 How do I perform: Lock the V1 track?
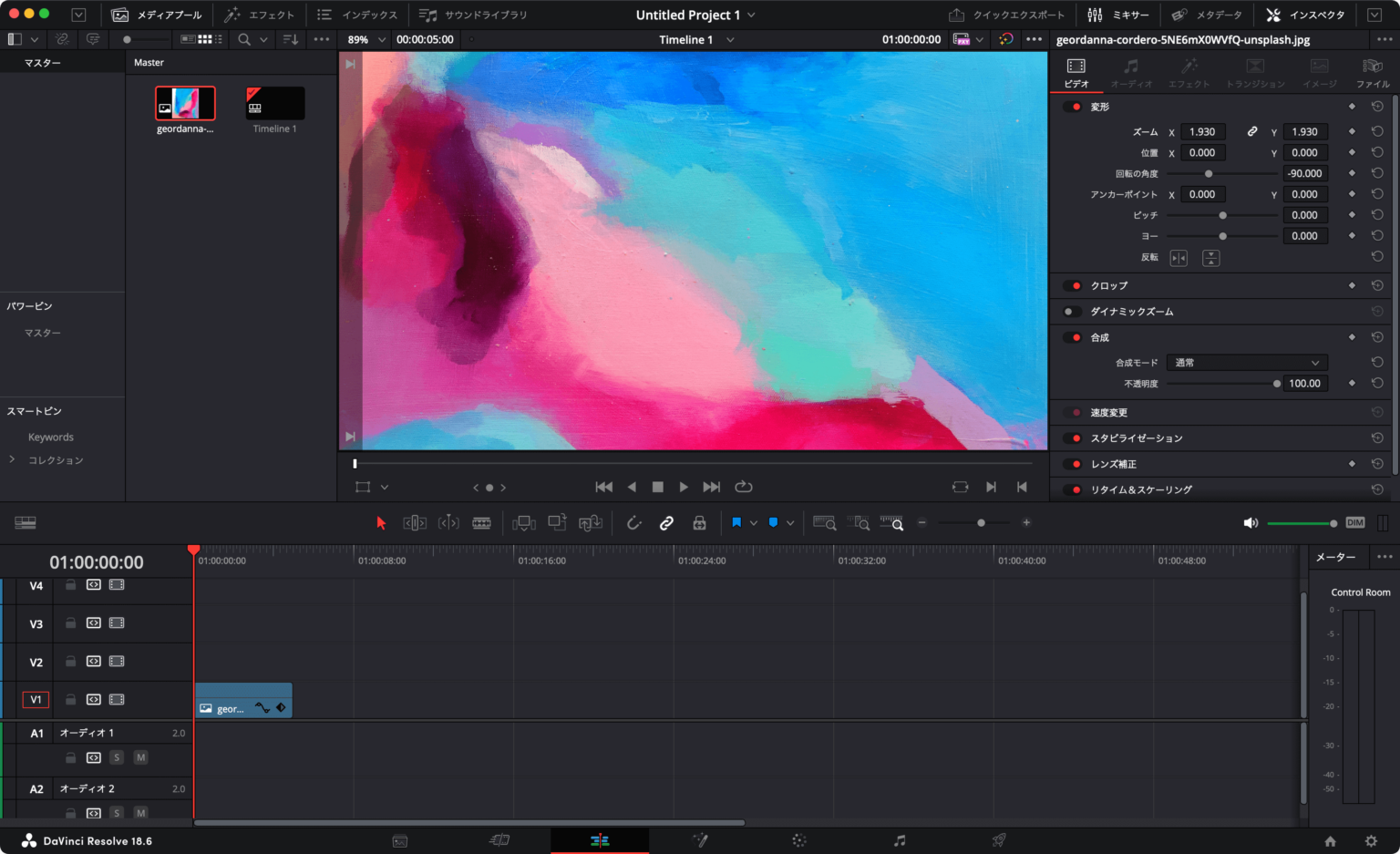tap(70, 699)
